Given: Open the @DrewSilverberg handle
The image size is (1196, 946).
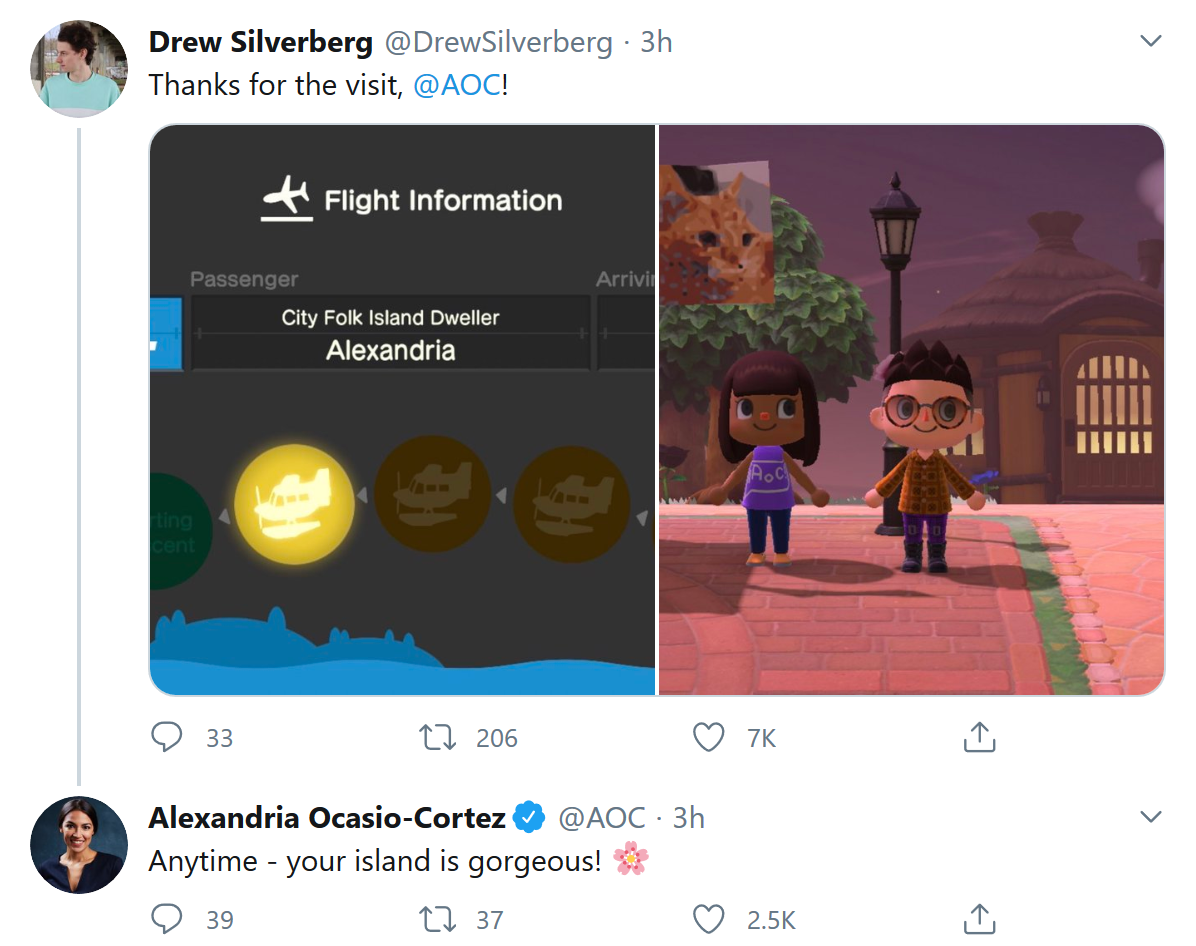Looking at the screenshot, I should tap(498, 42).
